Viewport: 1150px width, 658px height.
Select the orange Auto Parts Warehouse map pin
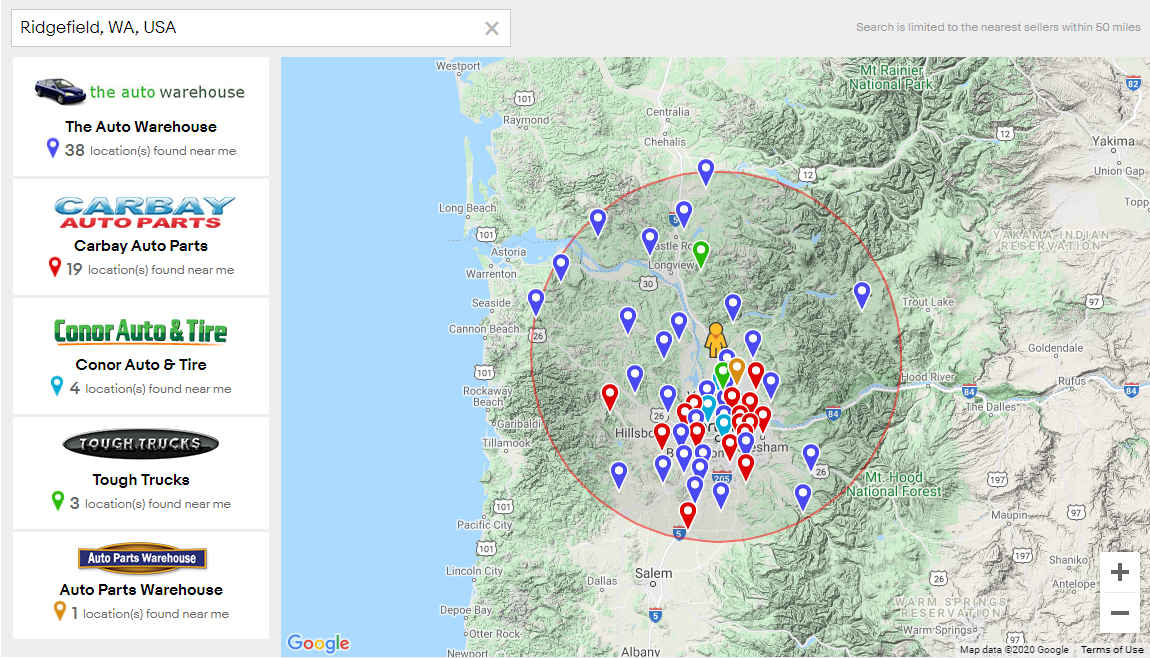click(x=737, y=370)
